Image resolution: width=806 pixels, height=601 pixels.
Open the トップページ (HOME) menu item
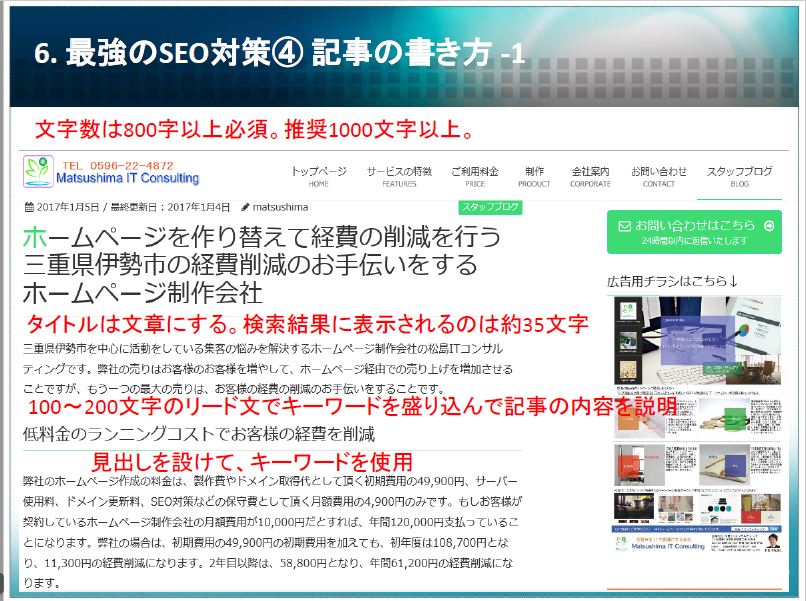pyautogui.click(x=318, y=176)
